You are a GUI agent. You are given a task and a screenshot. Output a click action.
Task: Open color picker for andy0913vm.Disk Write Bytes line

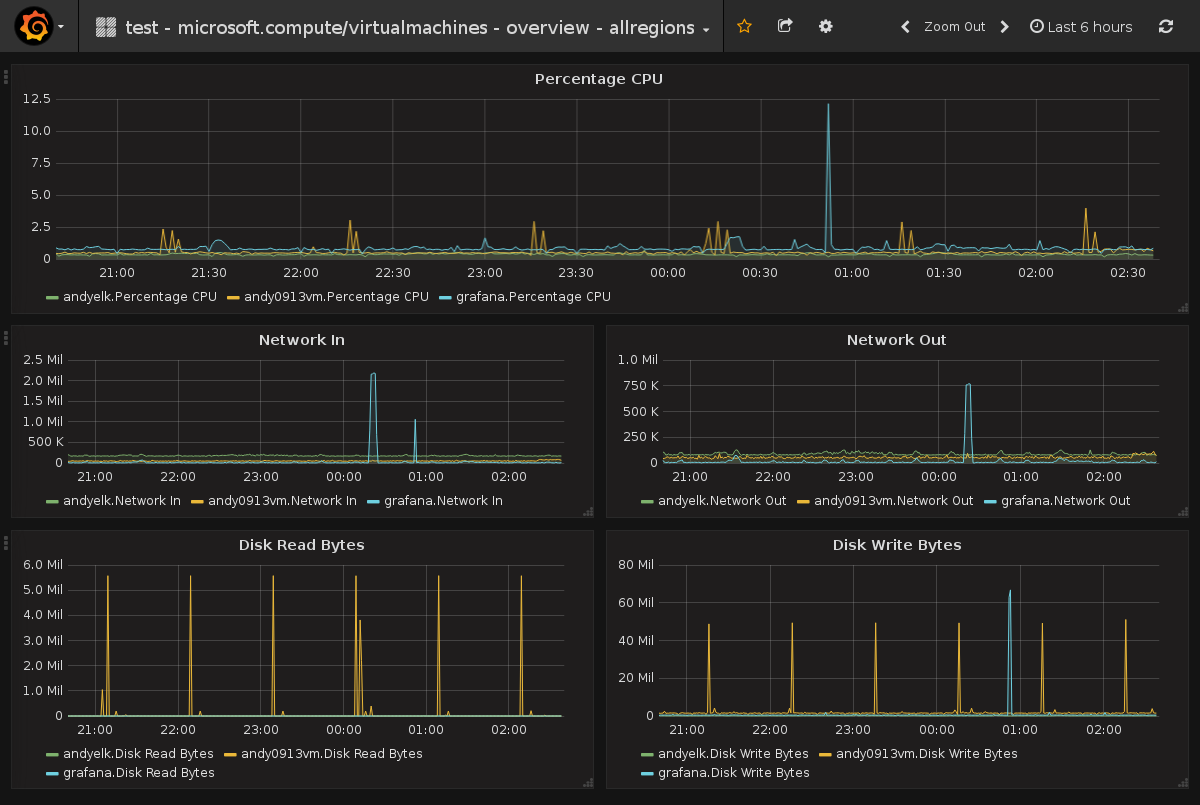(x=825, y=755)
